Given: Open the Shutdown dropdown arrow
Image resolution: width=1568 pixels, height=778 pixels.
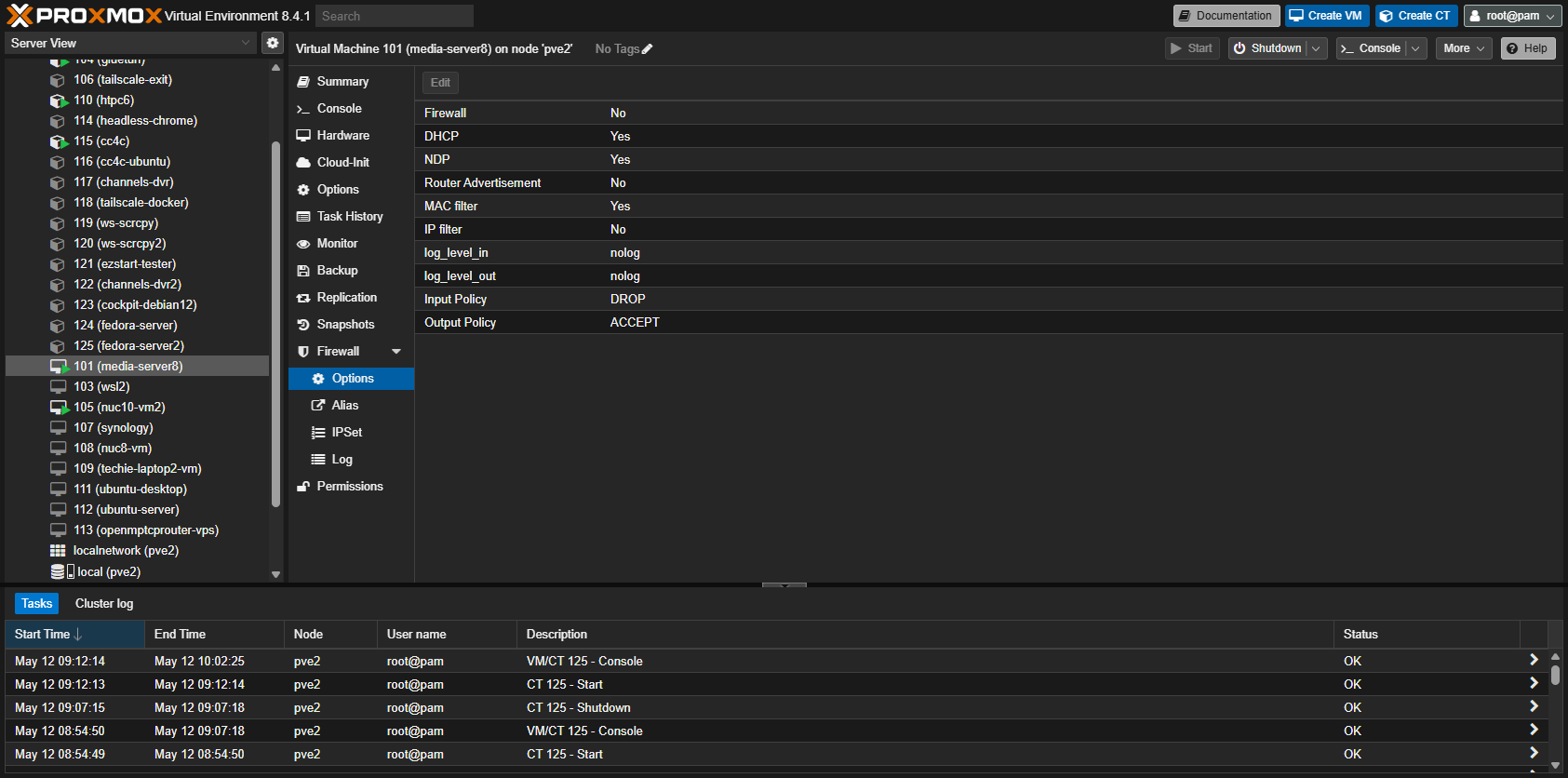Looking at the screenshot, I should tap(1316, 49).
